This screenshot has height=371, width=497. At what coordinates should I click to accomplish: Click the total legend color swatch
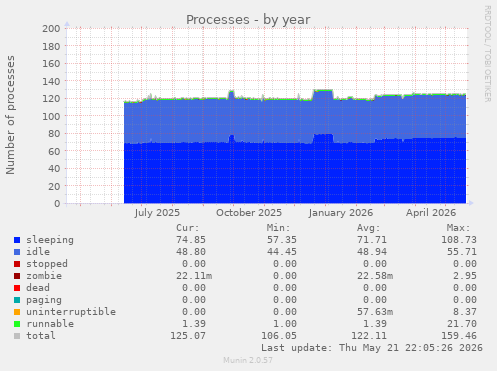click(17, 336)
